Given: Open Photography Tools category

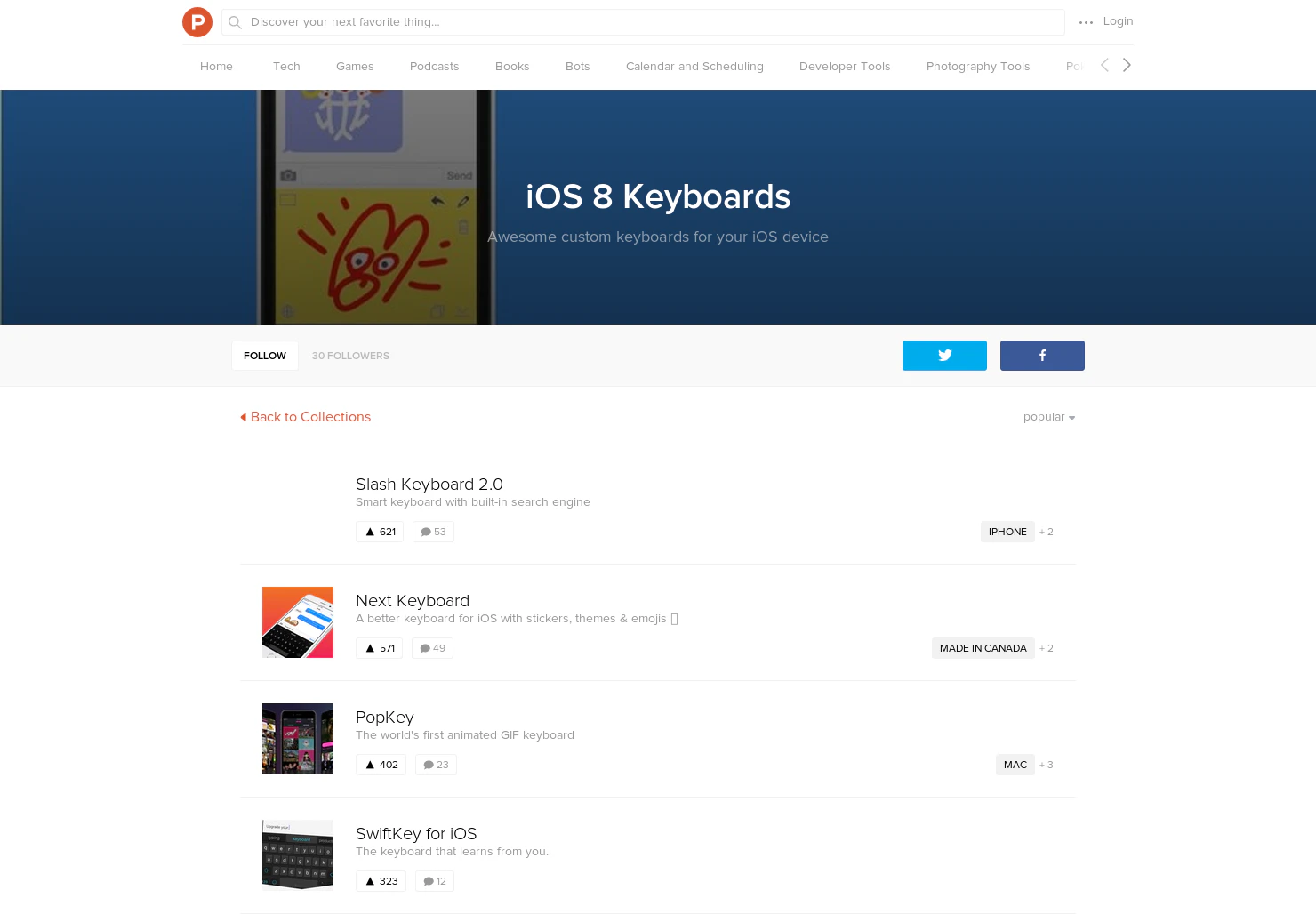Looking at the screenshot, I should click(x=978, y=67).
